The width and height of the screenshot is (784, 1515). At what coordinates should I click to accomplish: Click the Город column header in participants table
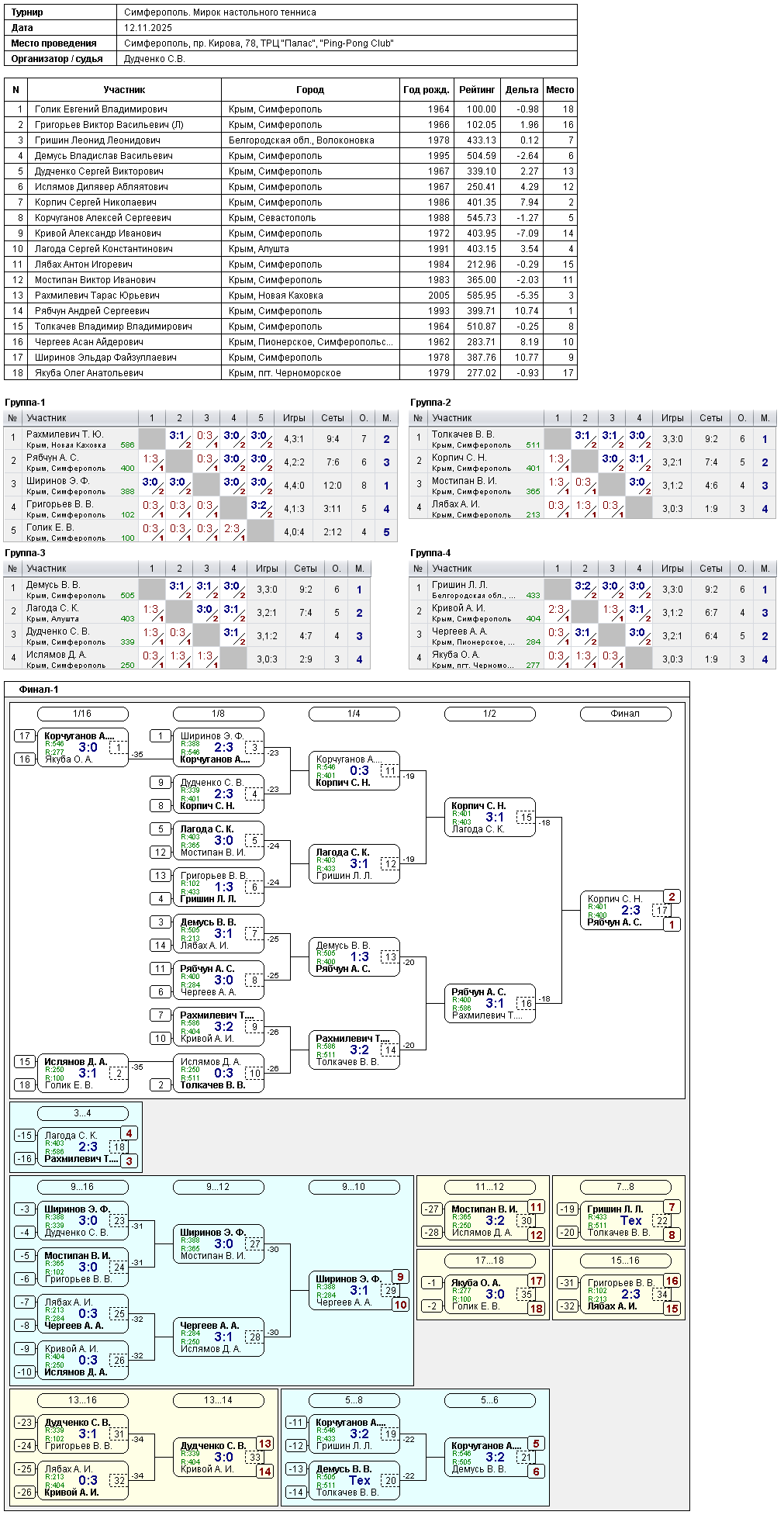tap(310, 90)
